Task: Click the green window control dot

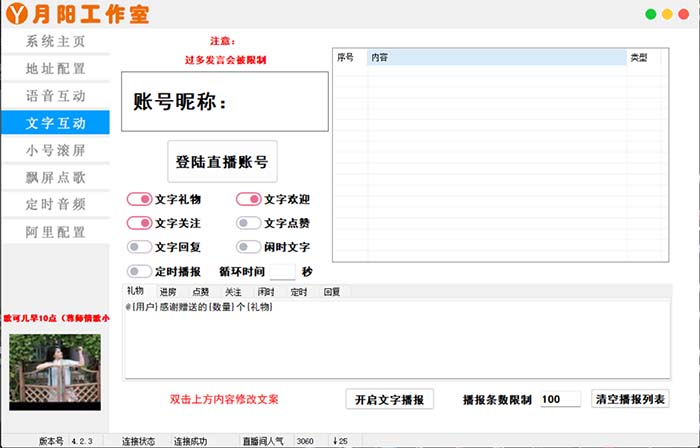Action: [651, 15]
